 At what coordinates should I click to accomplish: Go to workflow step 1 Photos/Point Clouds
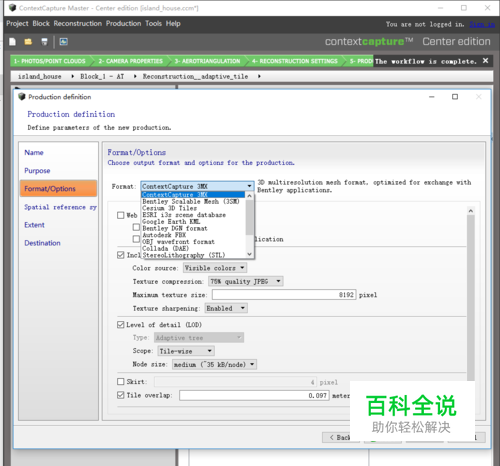coord(50,61)
